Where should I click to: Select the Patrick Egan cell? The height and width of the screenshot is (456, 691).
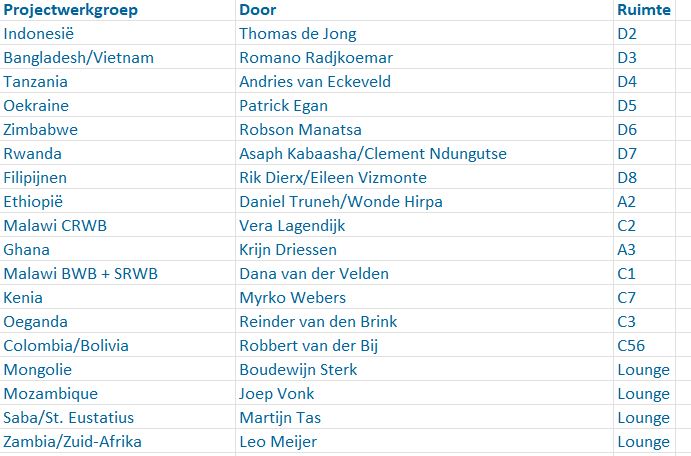(284, 106)
